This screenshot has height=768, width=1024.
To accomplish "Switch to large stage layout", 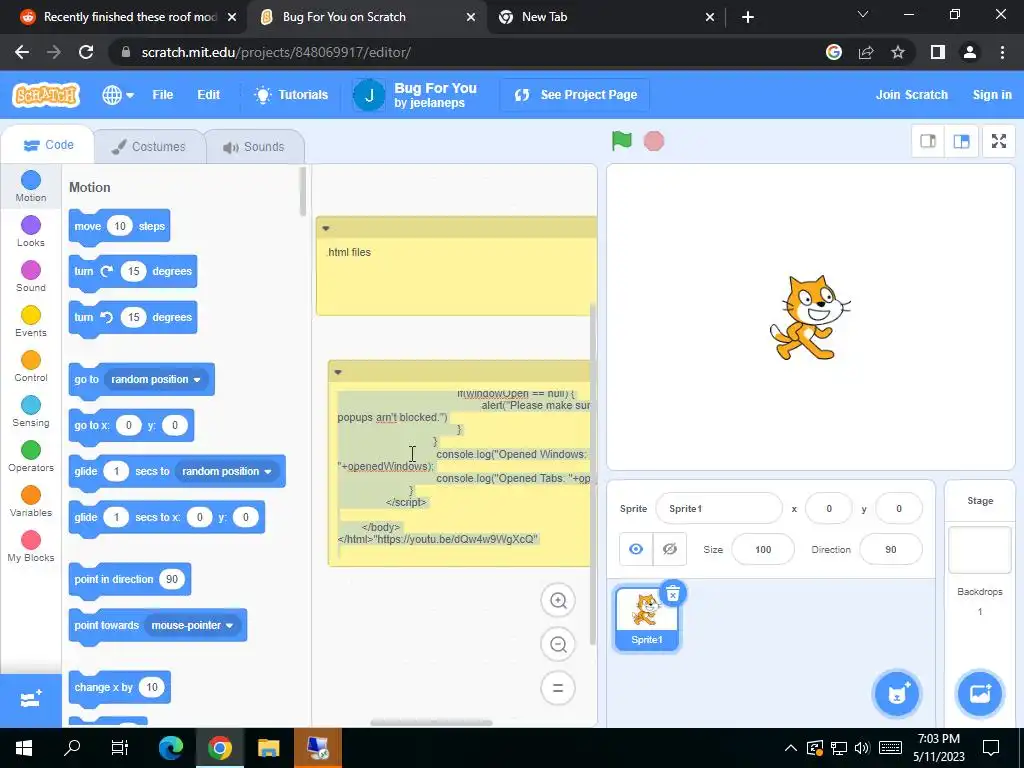I will click(x=961, y=141).
